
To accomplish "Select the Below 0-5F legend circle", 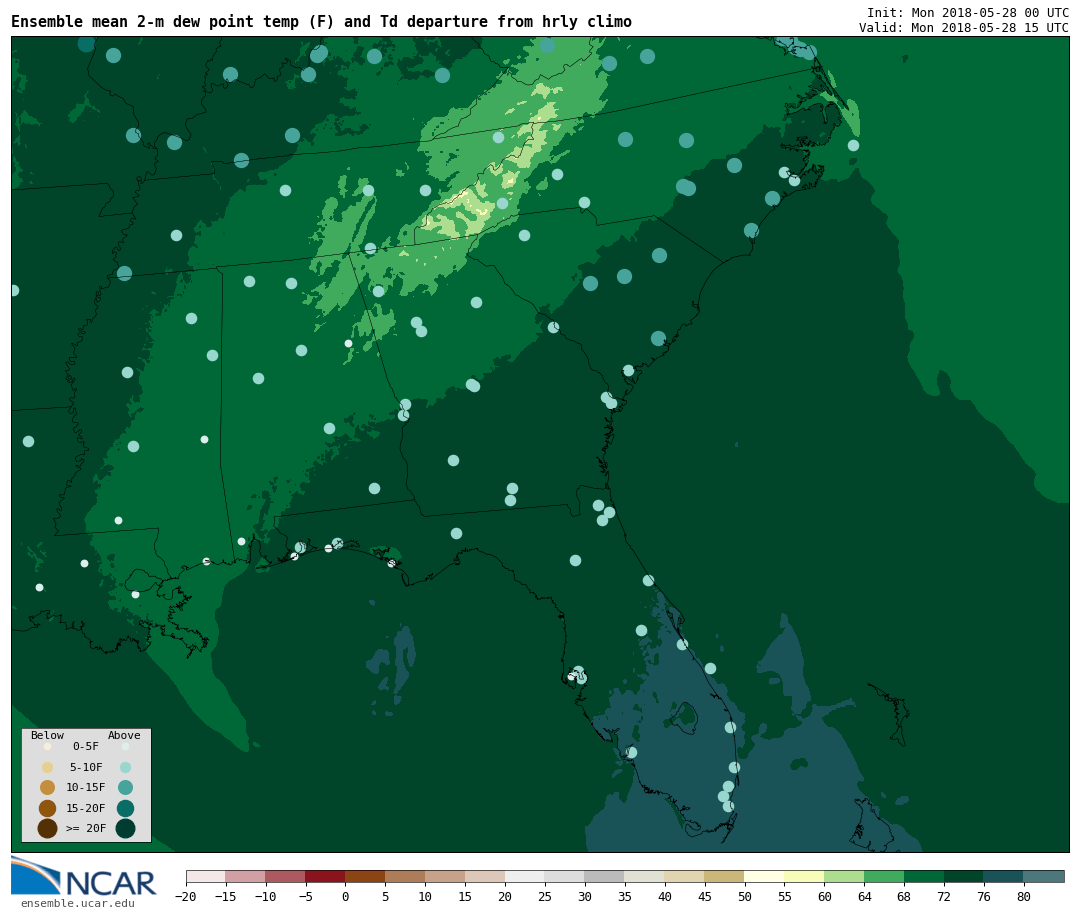I will click(x=48, y=746).
